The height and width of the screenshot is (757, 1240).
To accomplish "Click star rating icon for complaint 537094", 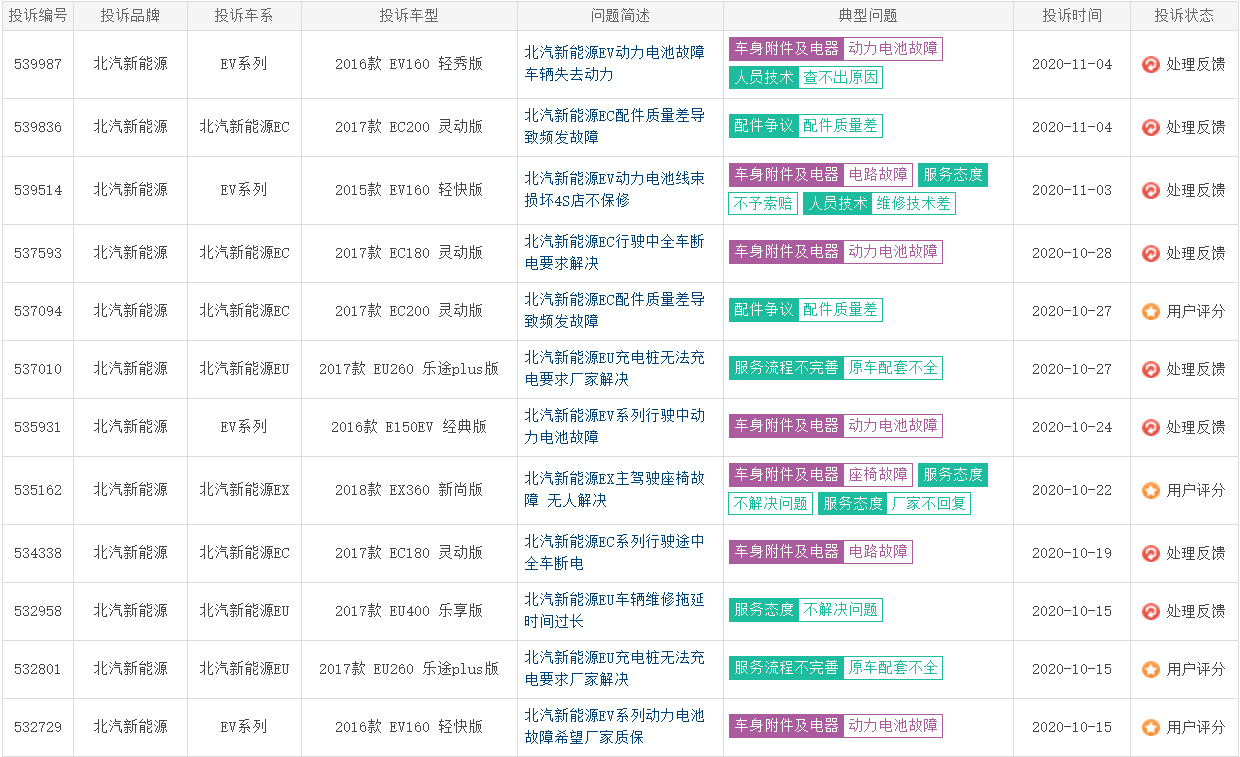I will pyautogui.click(x=1151, y=311).
